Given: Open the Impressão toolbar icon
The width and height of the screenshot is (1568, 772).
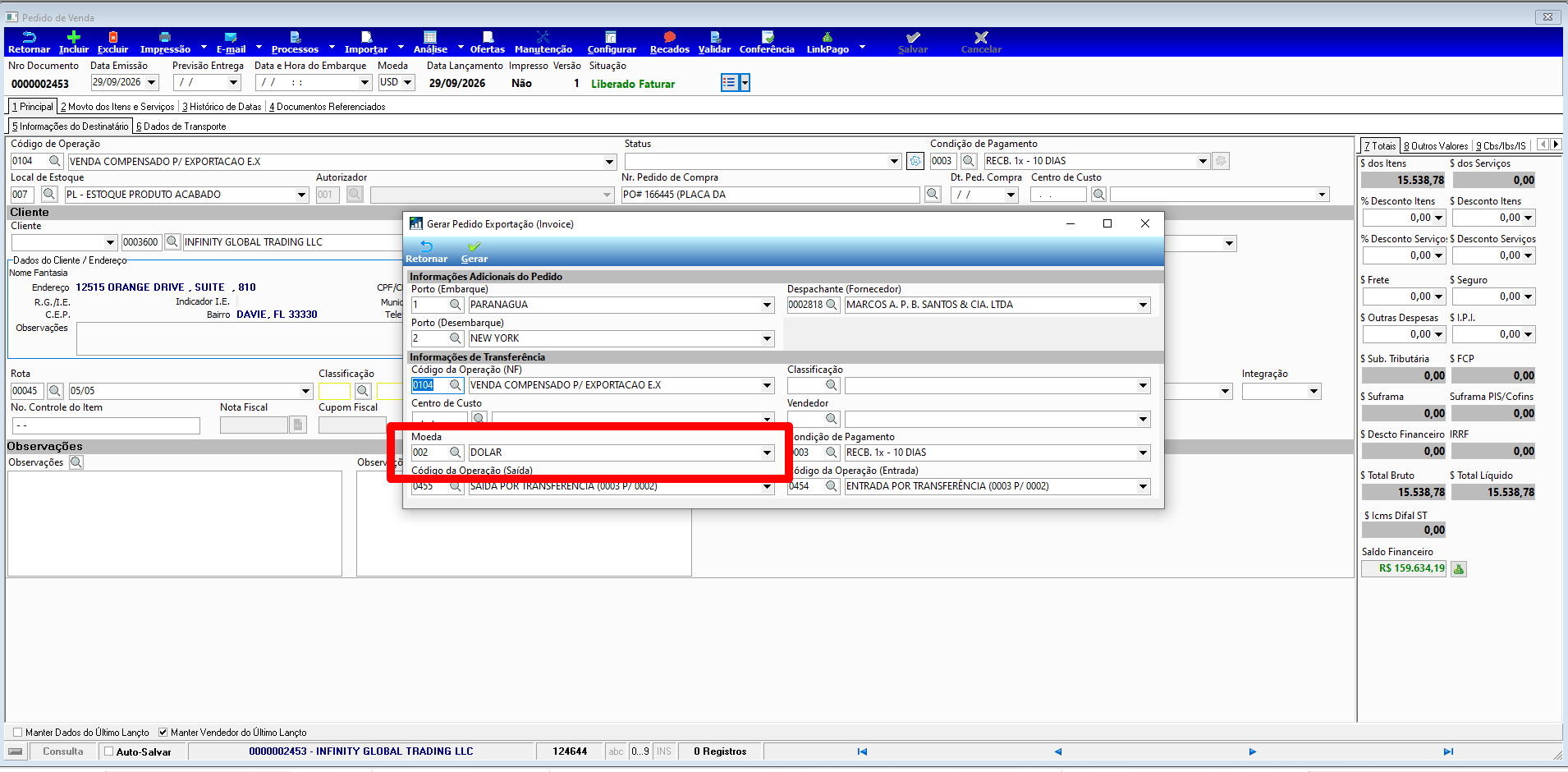Looking at the screenshot, I should point(165,42).
